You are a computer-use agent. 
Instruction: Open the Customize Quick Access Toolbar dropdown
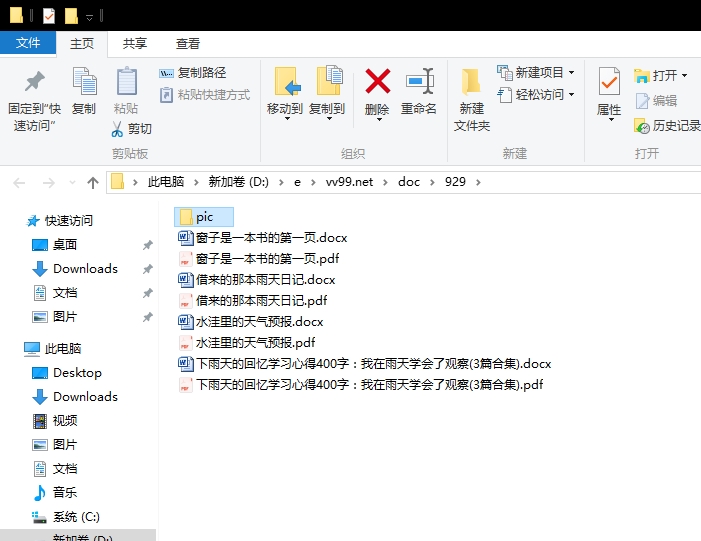[89, 17]
